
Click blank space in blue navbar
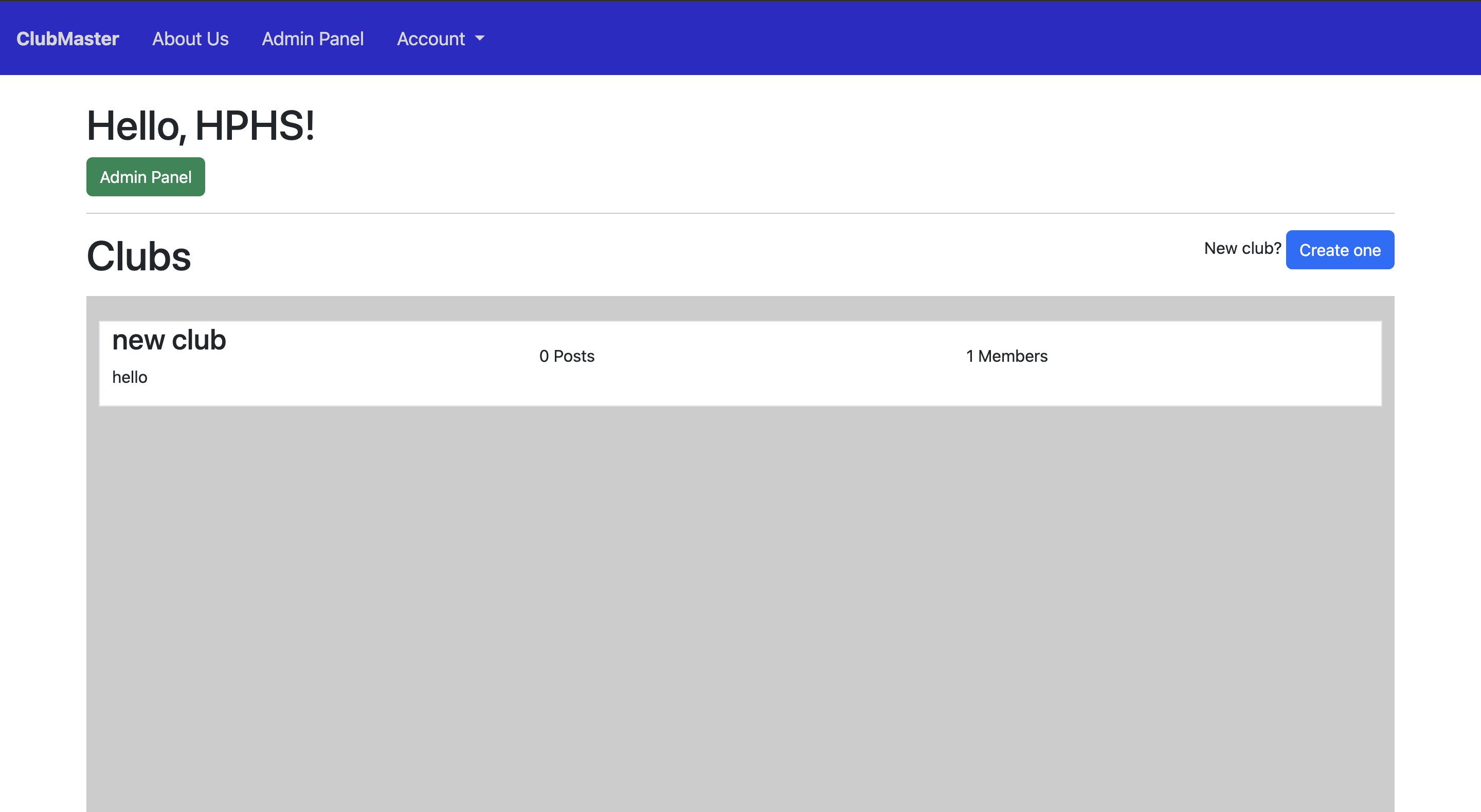(978, 39)
